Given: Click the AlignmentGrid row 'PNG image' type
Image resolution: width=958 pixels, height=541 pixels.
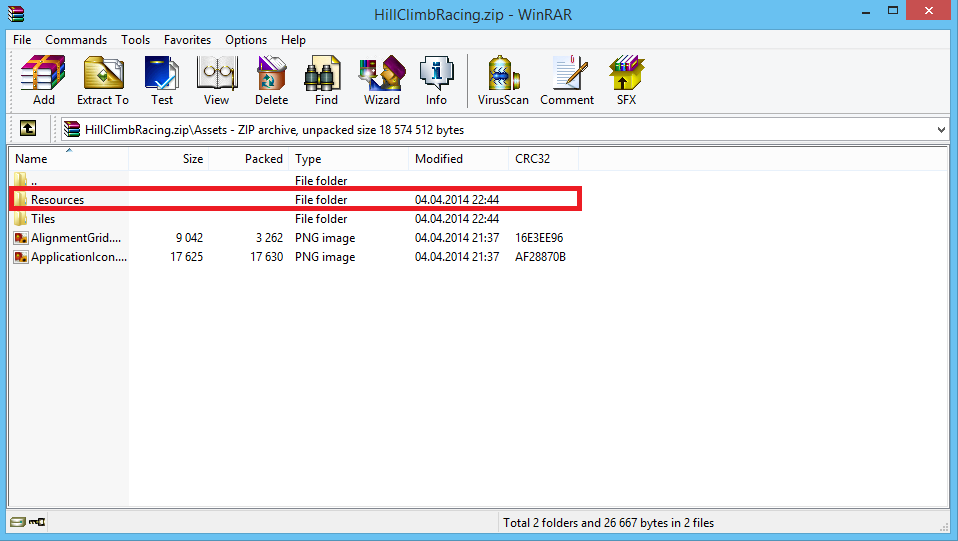Looking at the screenshot, I should coord(325,238).
